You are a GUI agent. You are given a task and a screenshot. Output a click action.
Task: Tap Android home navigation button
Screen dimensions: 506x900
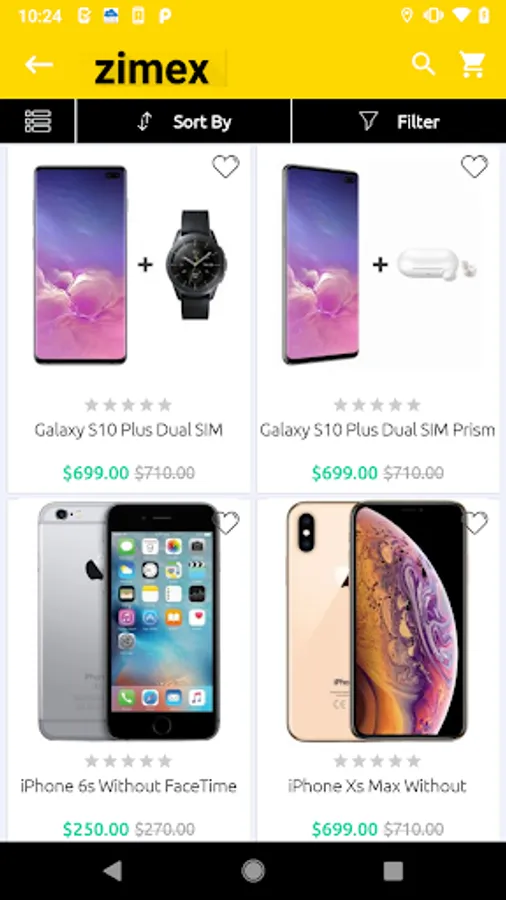(x=253, y=871)
